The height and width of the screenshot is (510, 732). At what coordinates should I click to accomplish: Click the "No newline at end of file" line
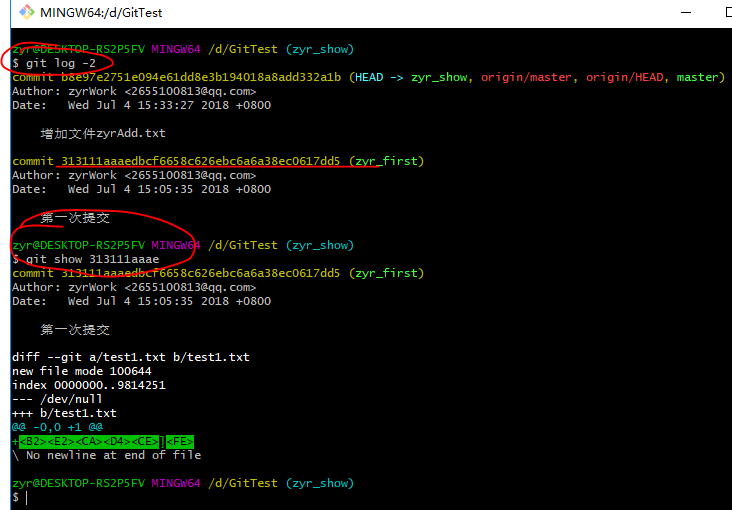(x=106, y=455)
